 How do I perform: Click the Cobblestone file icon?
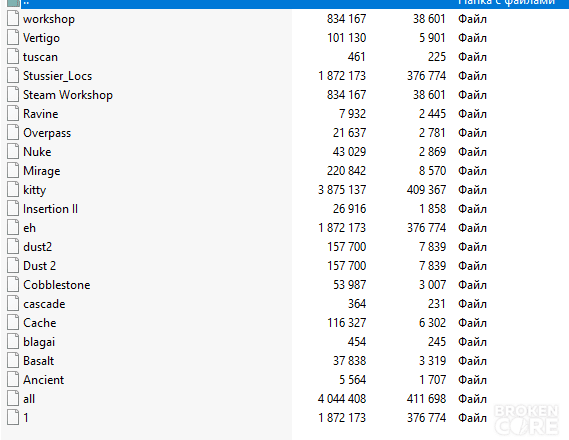(13, 285)
